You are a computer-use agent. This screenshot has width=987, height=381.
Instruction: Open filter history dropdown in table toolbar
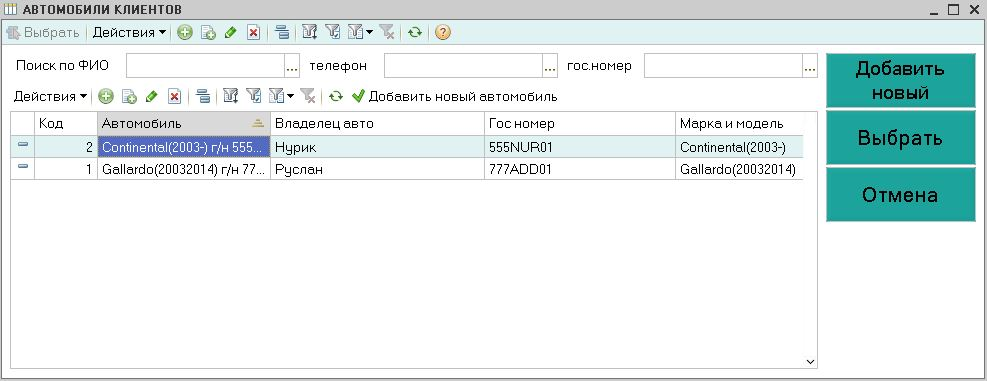click(281, 96)
